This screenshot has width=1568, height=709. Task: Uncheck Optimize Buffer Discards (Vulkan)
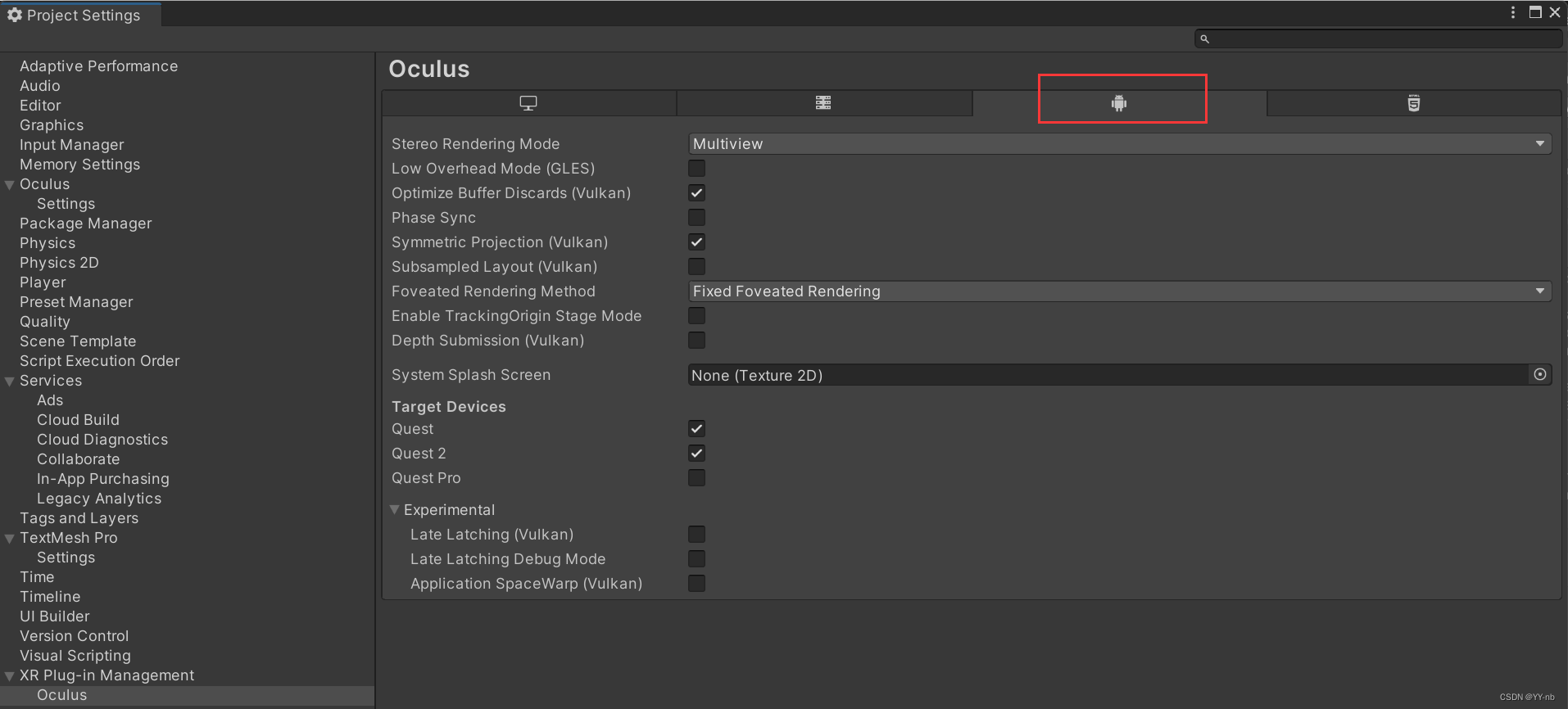696,193
